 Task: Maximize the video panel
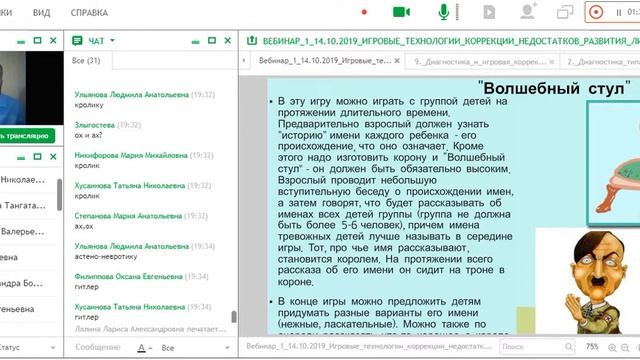(37, 40)
